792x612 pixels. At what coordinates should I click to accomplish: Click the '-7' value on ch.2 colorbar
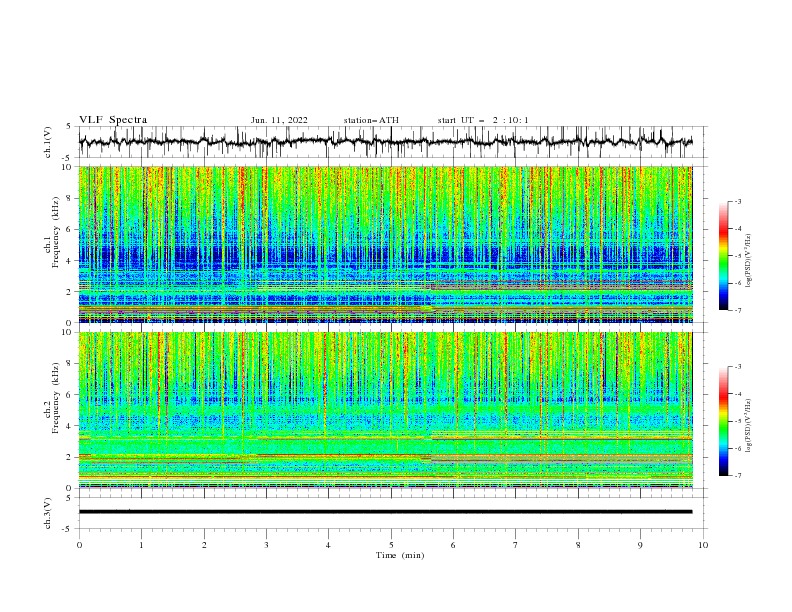click(x=737, y=476)
